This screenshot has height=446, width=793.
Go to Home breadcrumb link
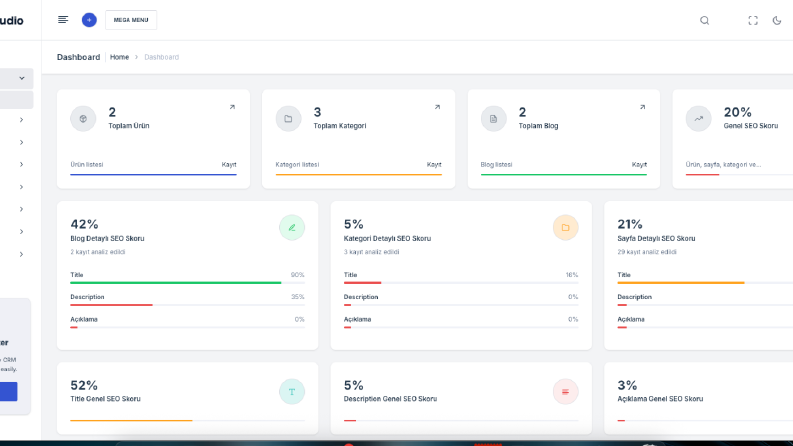(119, 57)
